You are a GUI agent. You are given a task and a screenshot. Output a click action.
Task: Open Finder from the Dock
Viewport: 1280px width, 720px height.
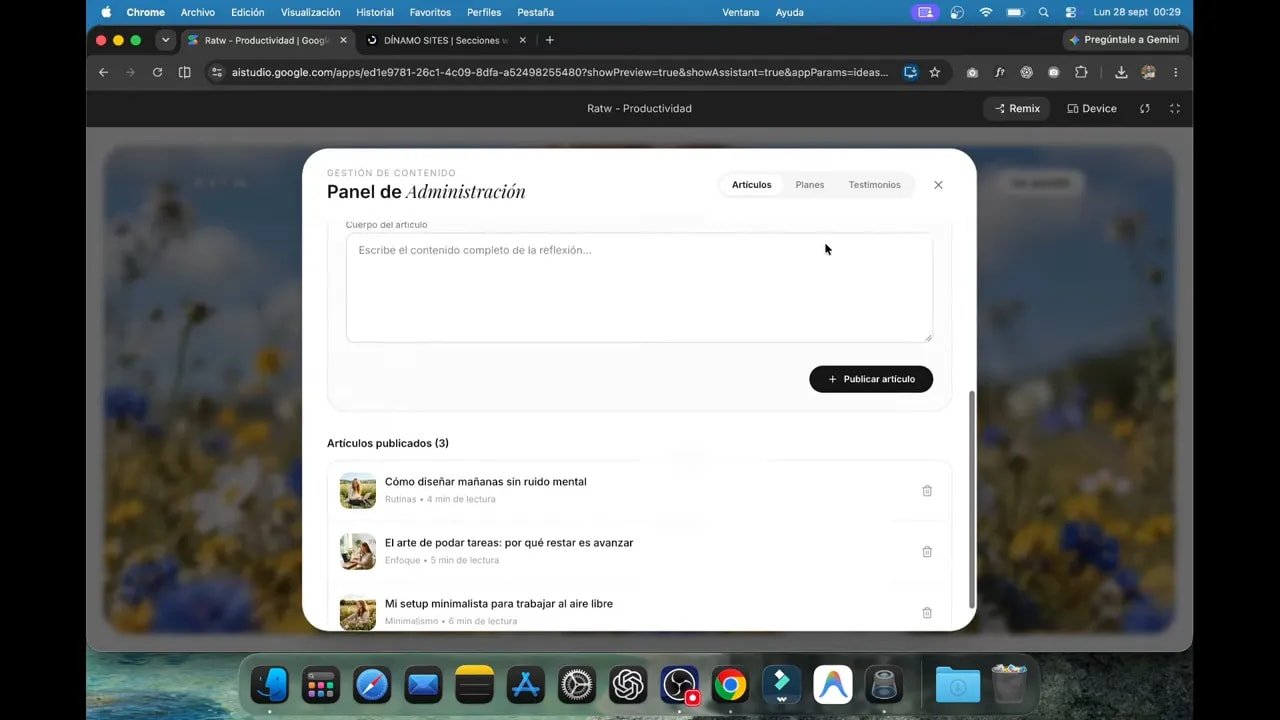[x=269, y=685]
